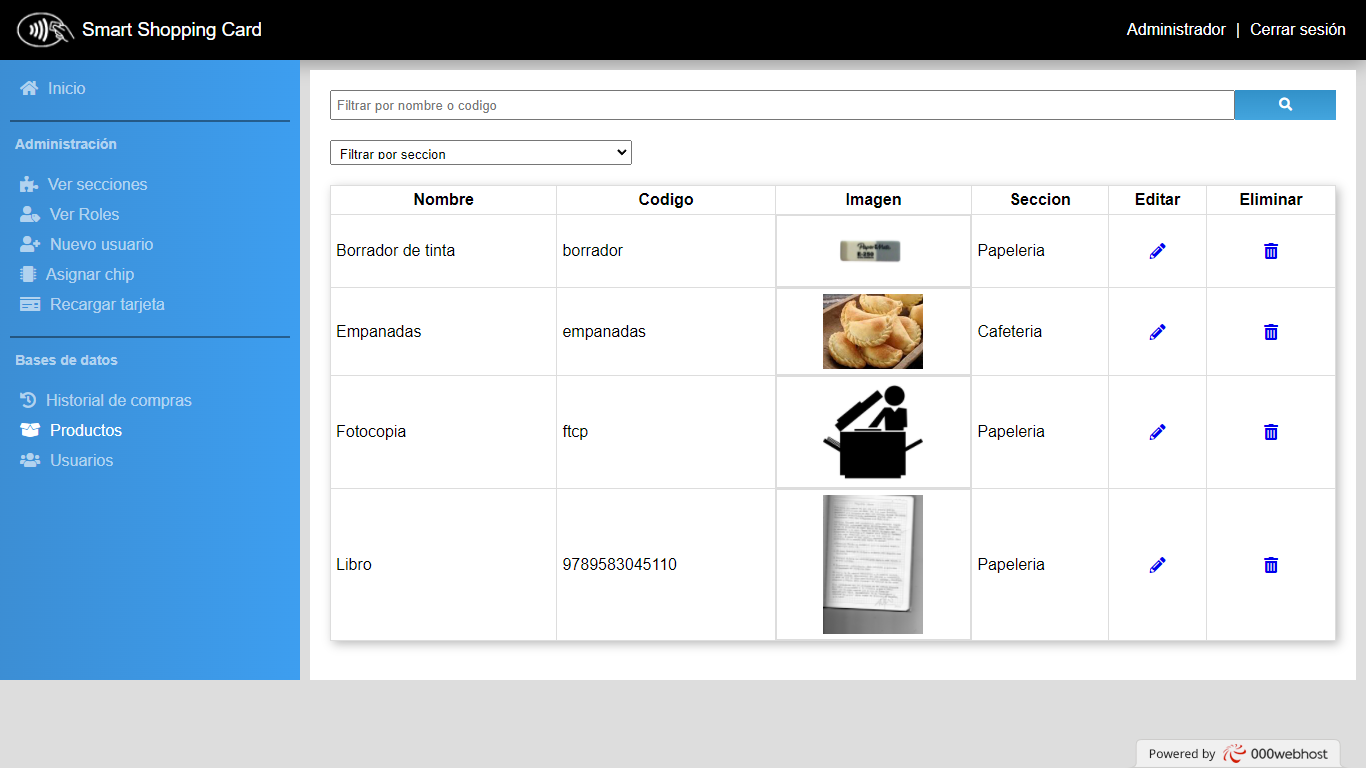This screenshot has height=768, width=1366.
Task: Click the Seccion column header
Action: pos(1040,200)
